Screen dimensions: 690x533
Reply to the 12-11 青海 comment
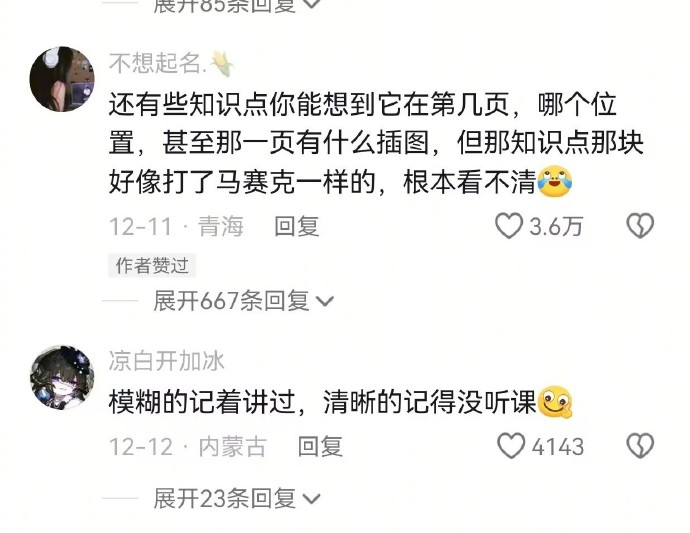coord(297,226)
